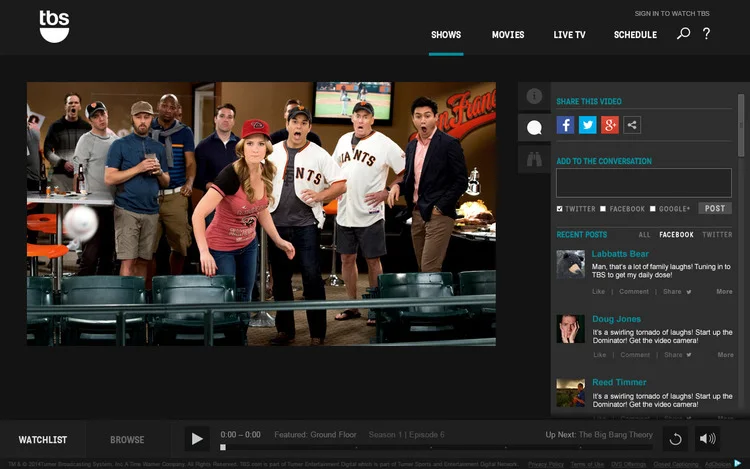This screenshot has width=750, height=469.
Task: Open the Movies nav tab
Action: [x=508, y=35]
